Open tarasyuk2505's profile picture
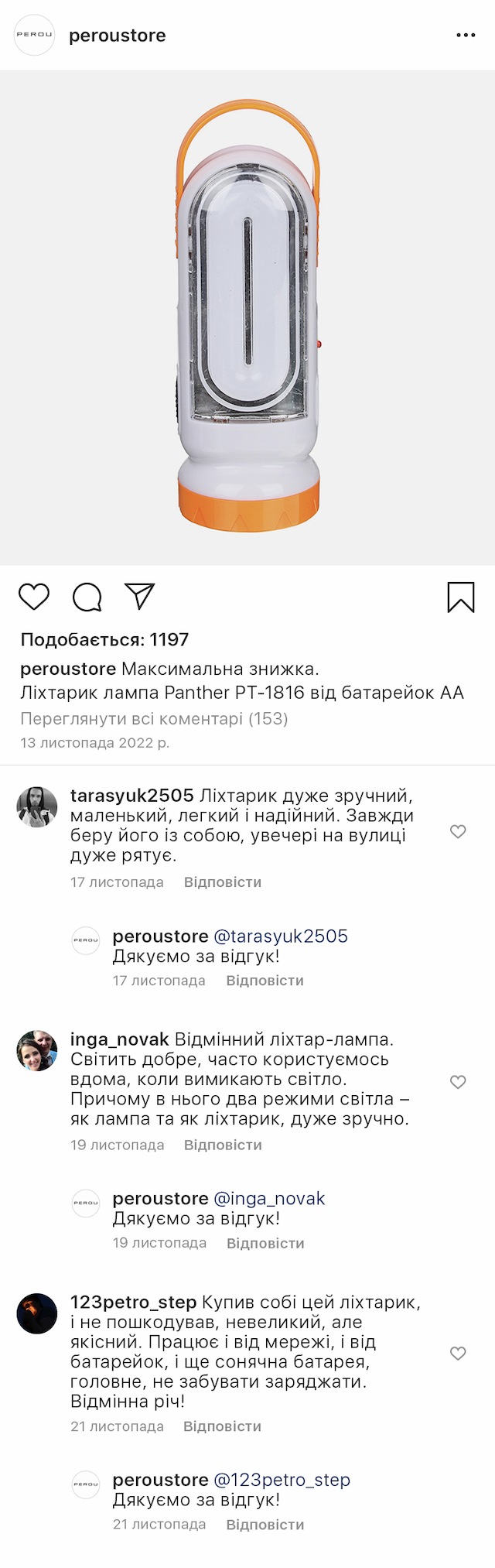 pos(37,807)
